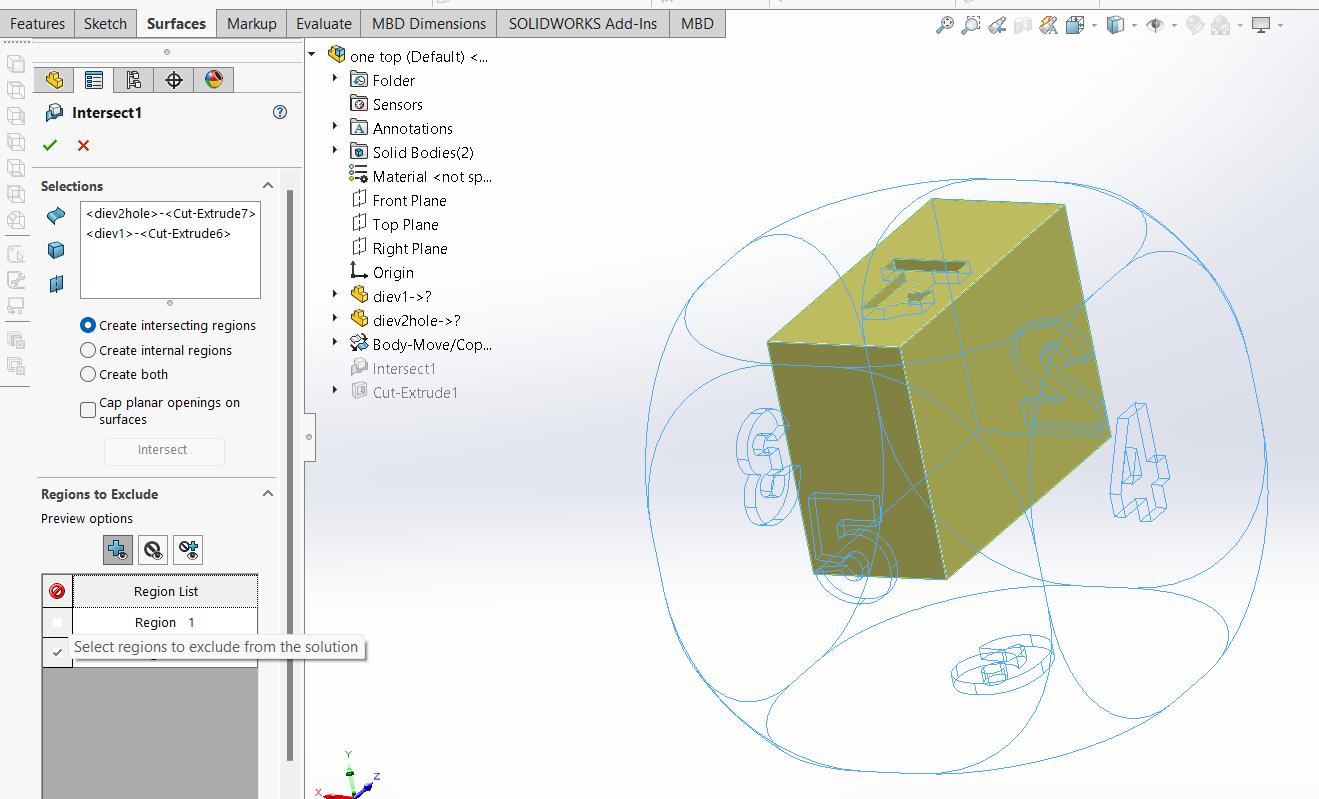Click the Apply Scene icon
The height and width of the screenshot is (799, 1319).
pos(1220,25)
